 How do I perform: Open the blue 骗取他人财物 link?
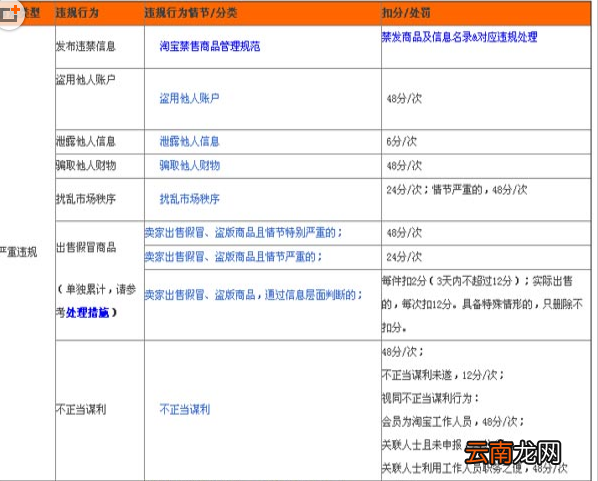tap(190, 166)
